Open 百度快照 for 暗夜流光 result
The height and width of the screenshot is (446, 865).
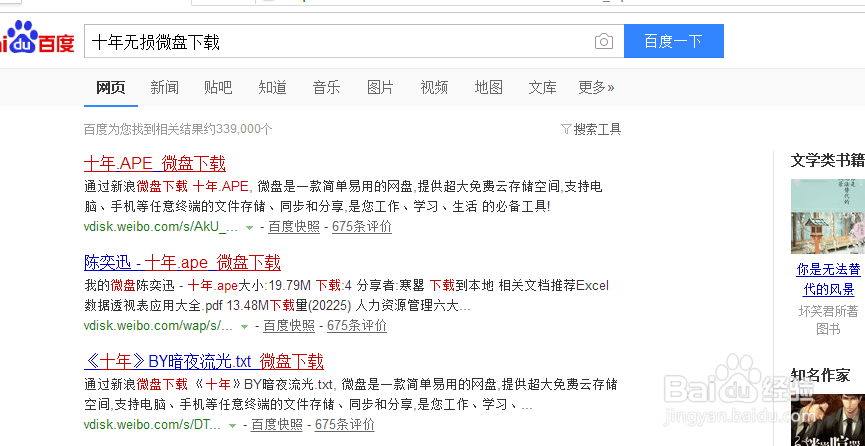(277, 424)
